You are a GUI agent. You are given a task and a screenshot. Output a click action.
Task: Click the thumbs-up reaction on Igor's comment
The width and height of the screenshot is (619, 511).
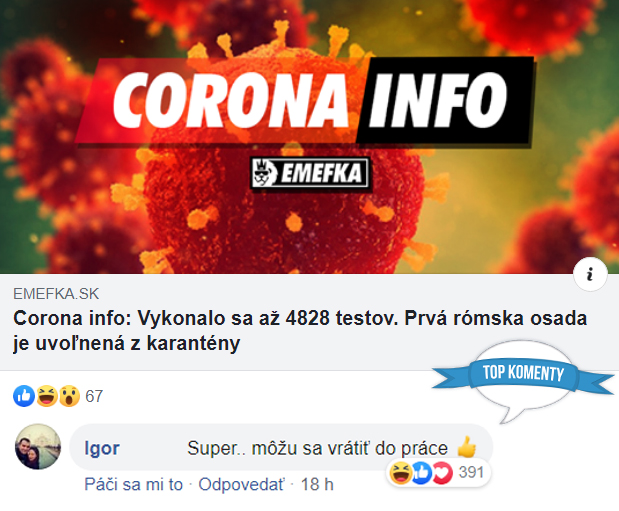tap(422, 473)
